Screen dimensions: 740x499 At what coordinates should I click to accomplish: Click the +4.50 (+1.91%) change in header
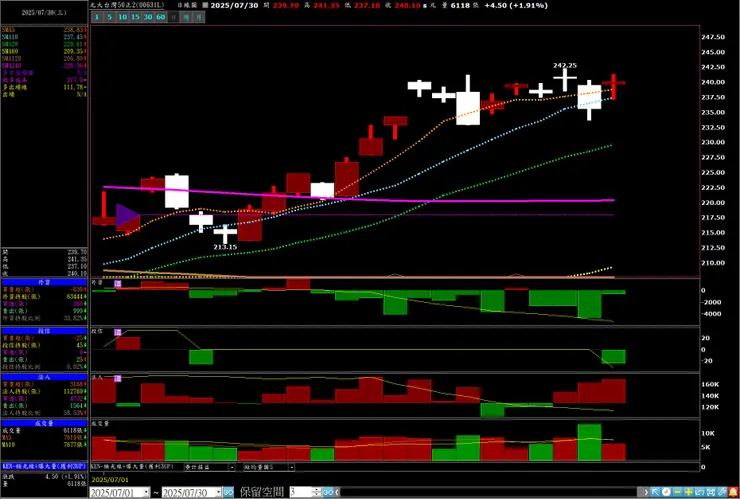pyautogui.click(x=516, y=6)
